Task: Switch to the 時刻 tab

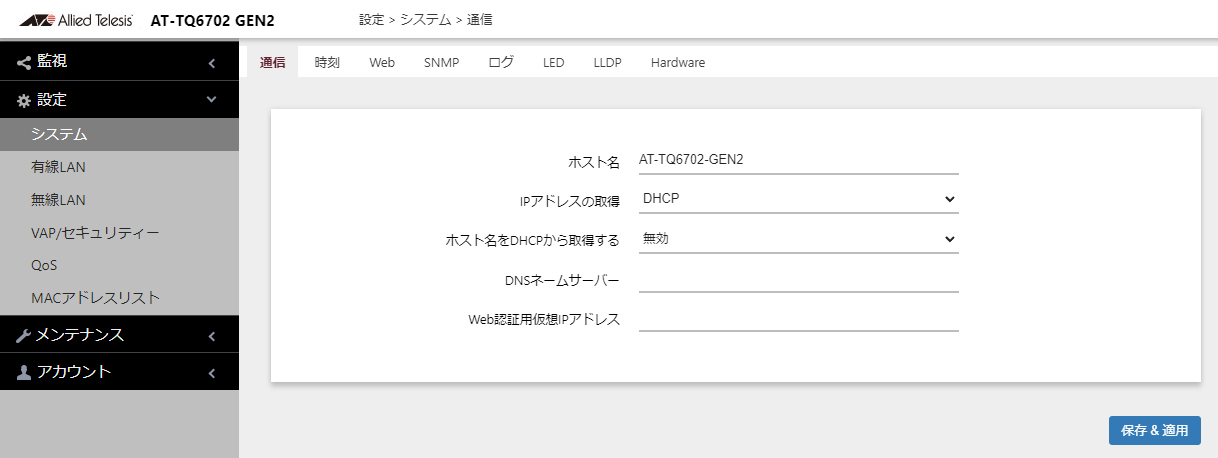Action: [327, 62]
